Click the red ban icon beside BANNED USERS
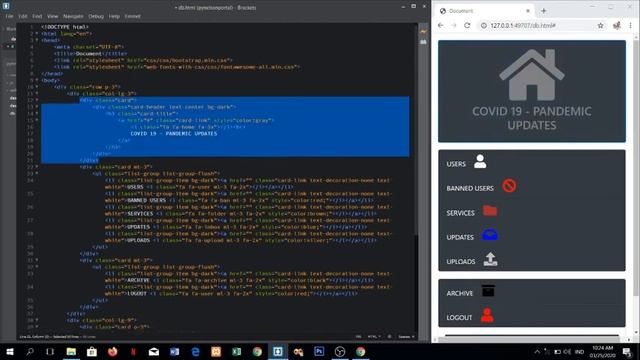The height and width of the screenshot is (360, 640). [509, 186]
